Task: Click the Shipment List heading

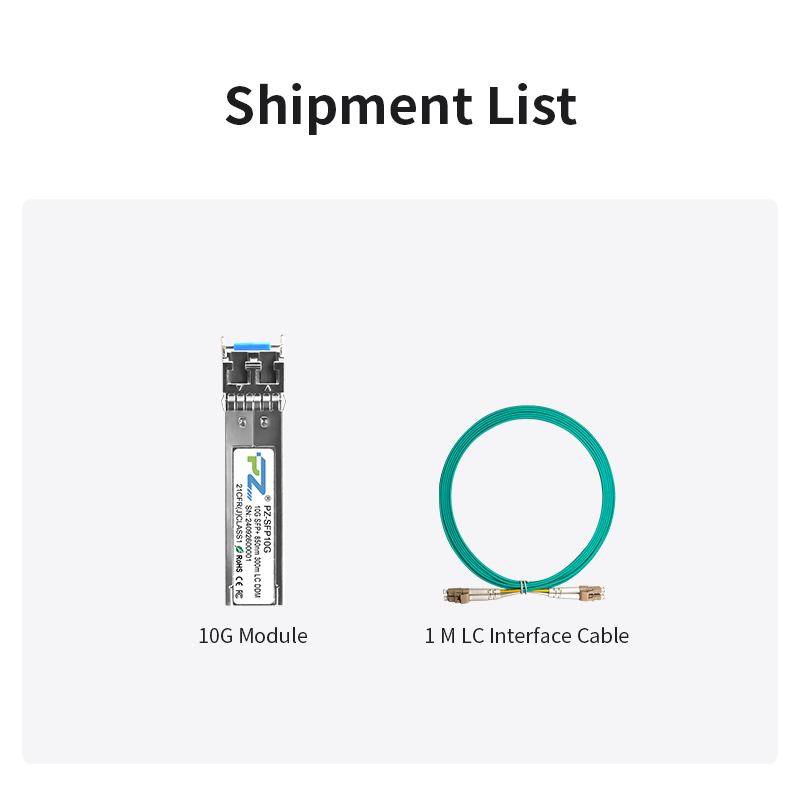Action: click(400, 105)
